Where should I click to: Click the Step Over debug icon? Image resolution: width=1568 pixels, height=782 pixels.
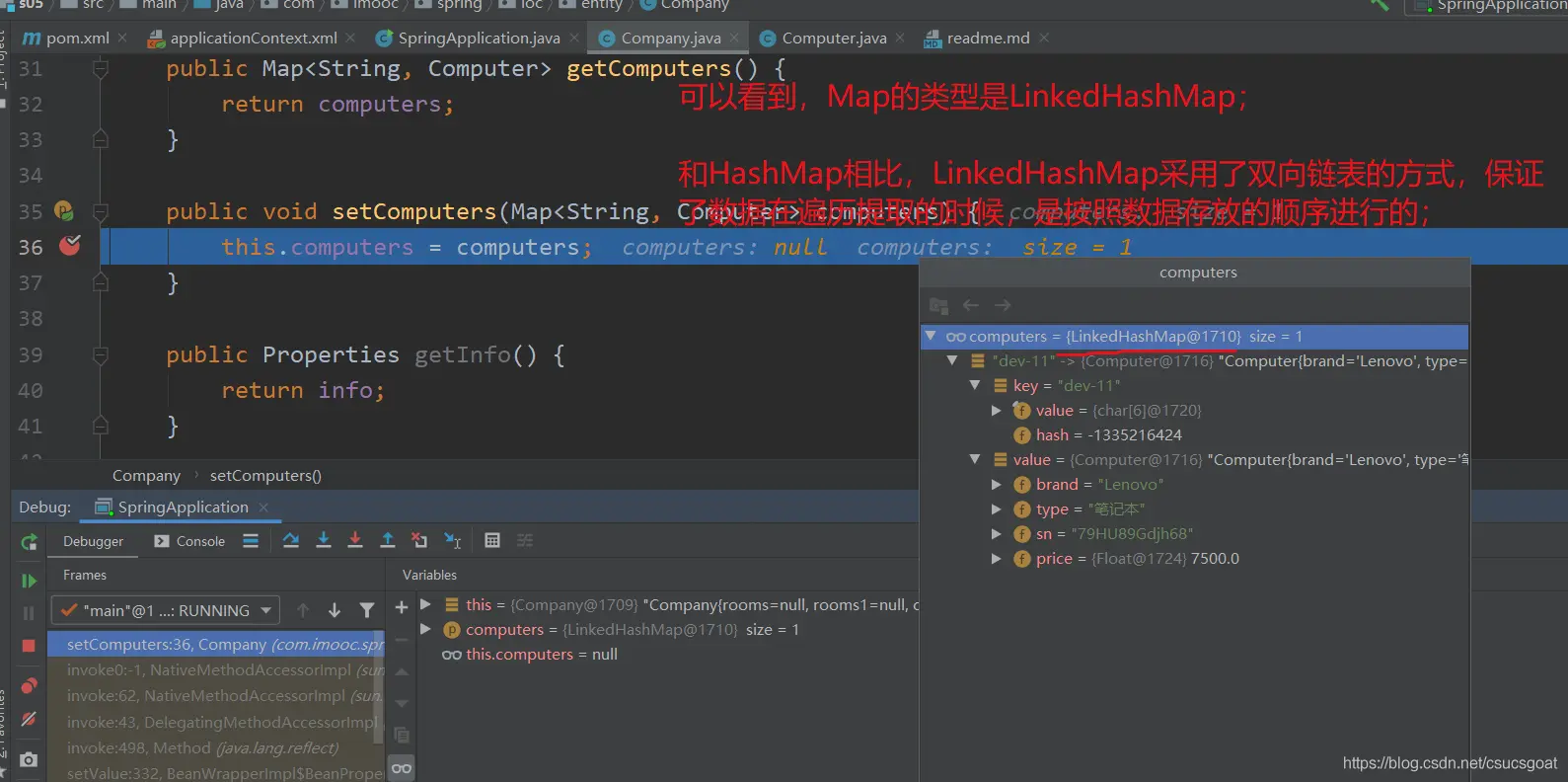click(291, 540)
